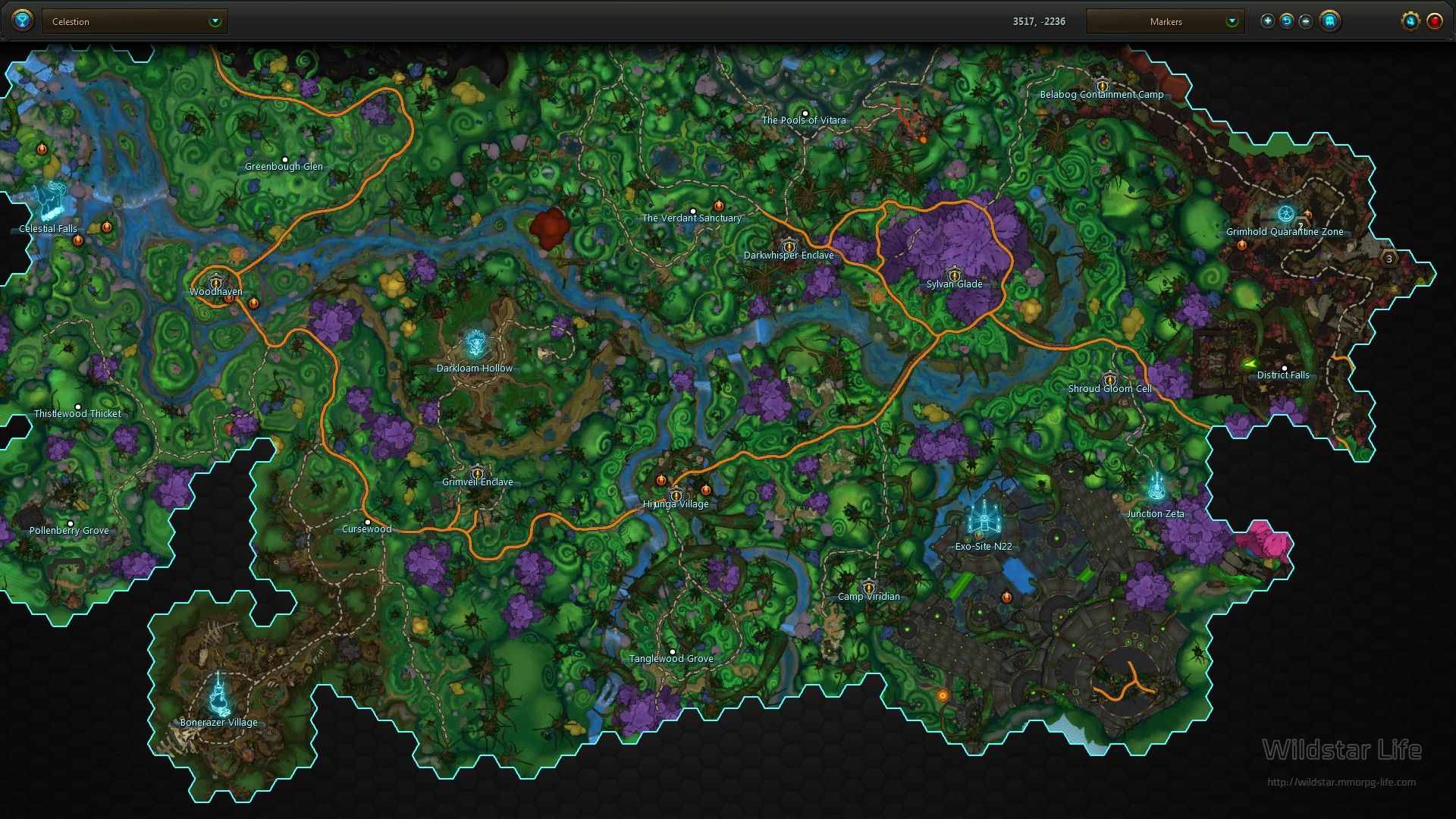Viewport: 1456px width, 819px height.
Task: Click the Darkloam Hollow text label
Action: click(475, 369)
